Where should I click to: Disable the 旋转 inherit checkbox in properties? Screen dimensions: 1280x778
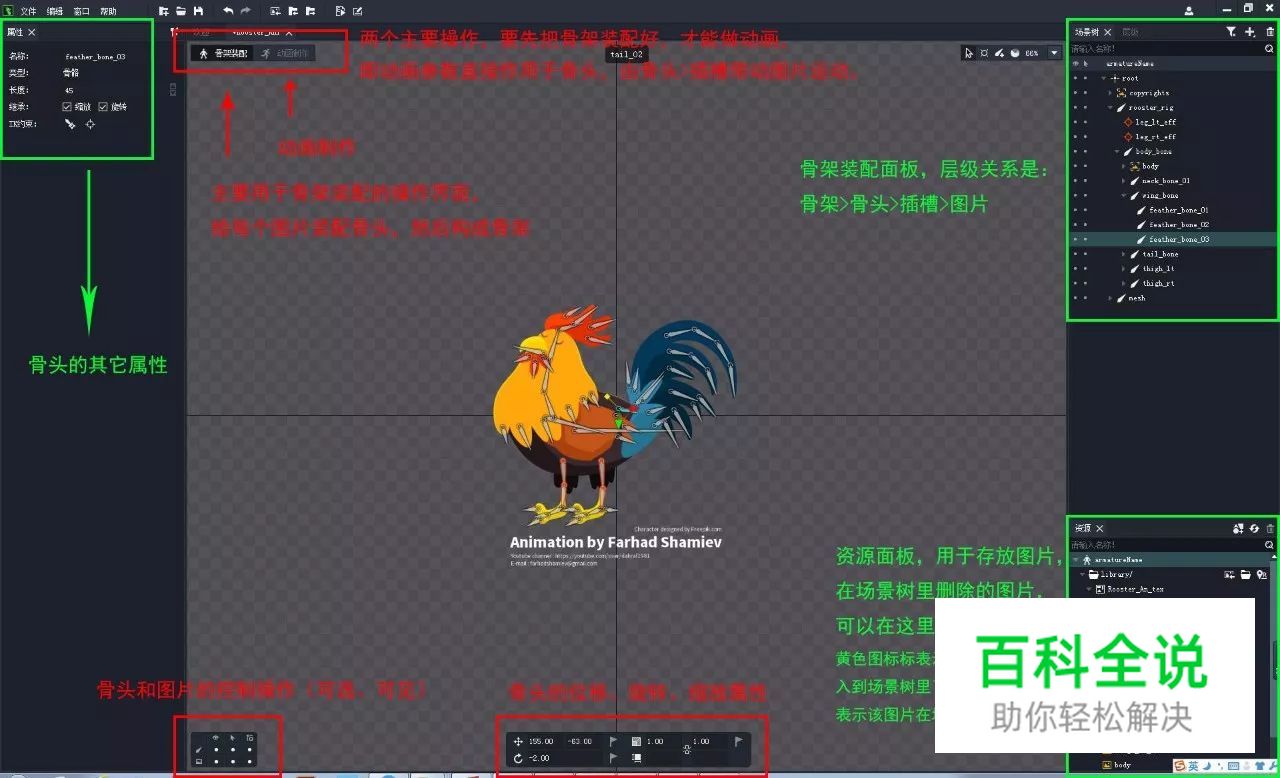tap(104, 106)
